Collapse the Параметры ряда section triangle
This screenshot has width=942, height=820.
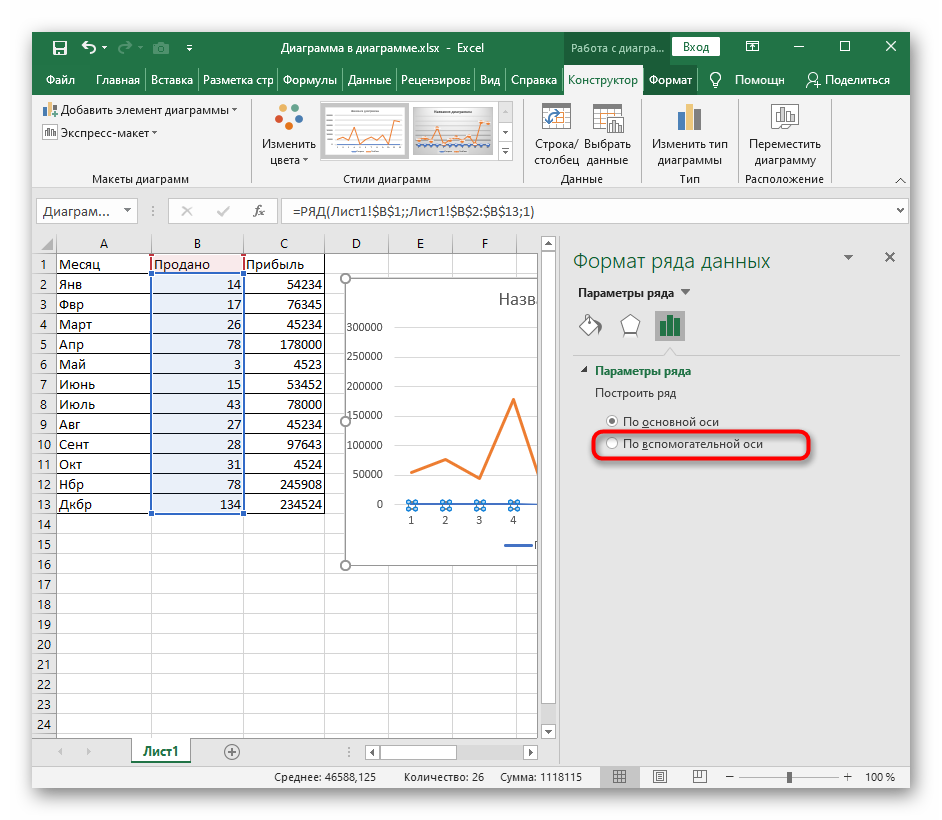(583, 371)
